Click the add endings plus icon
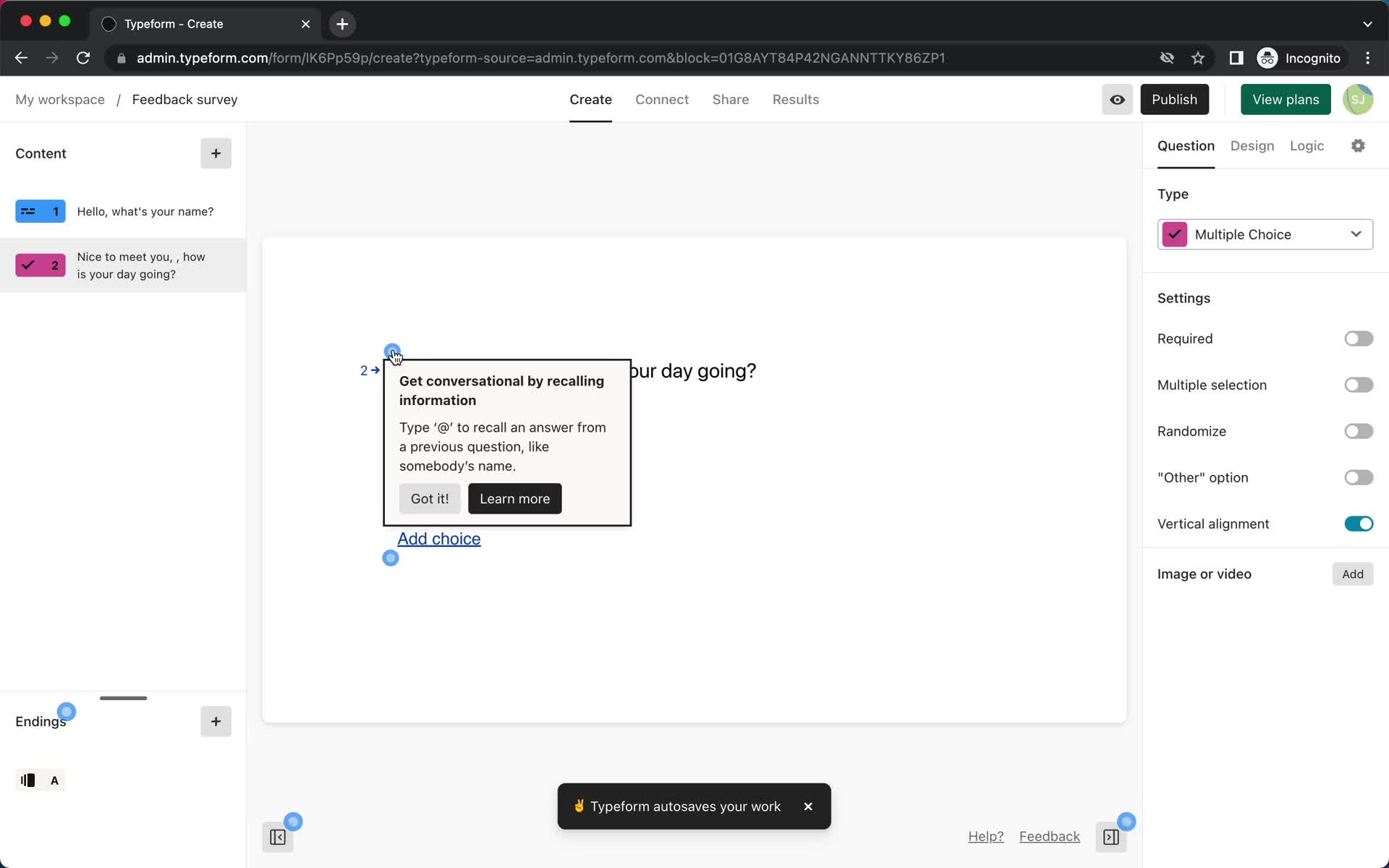This screenshot has height=868, width=1389. pos(215,721)
